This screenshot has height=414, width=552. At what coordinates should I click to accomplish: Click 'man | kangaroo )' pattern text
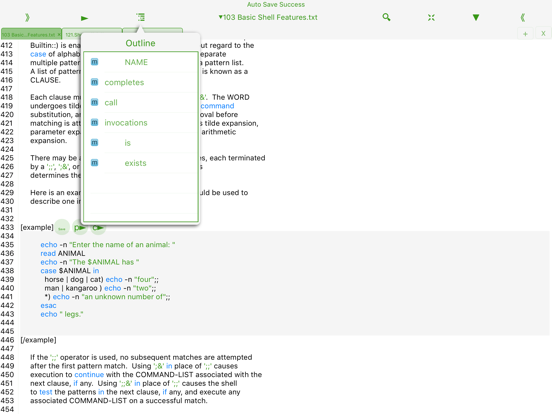[x=73, y=288]
